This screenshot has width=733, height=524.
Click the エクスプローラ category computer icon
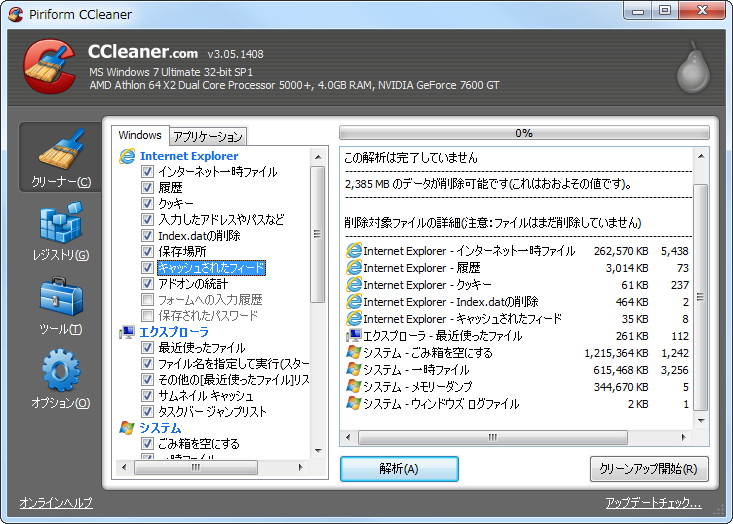127,332
